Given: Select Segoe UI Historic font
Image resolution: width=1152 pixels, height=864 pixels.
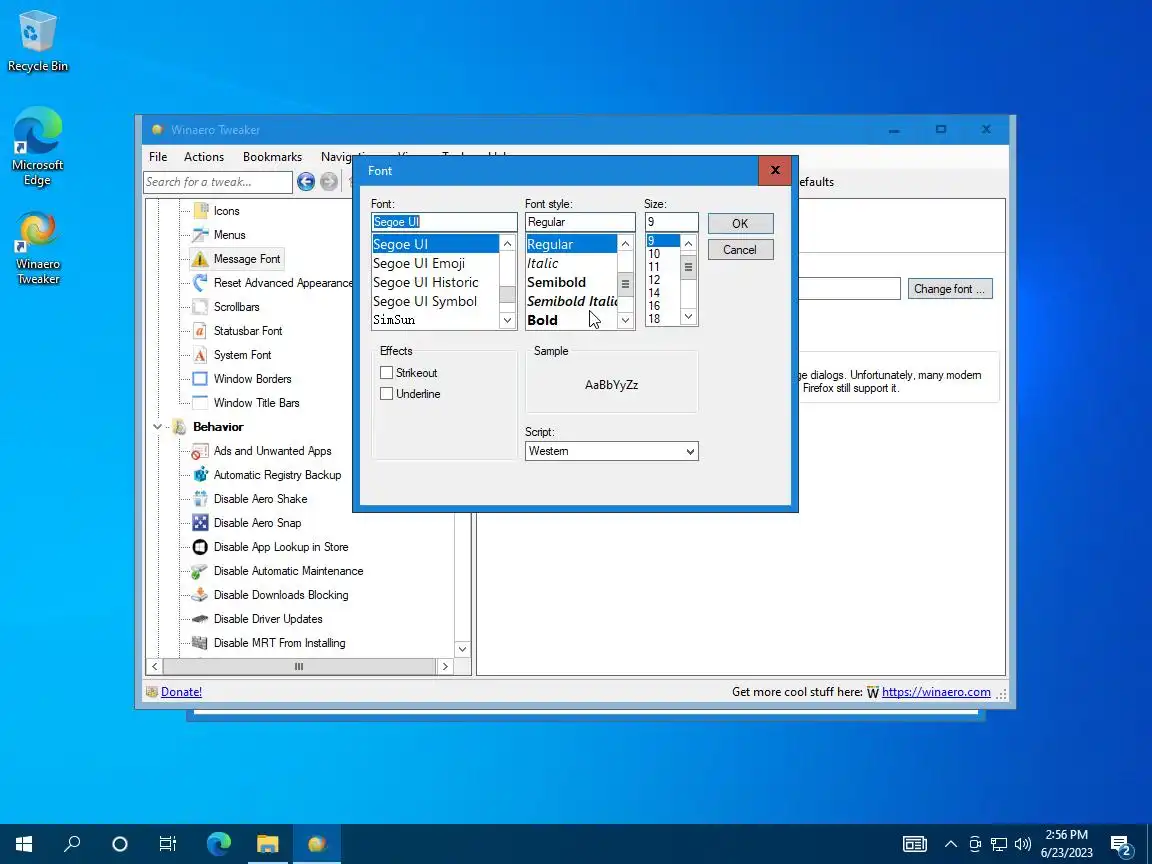Looking at the screenshot, I should coord(436,282).
